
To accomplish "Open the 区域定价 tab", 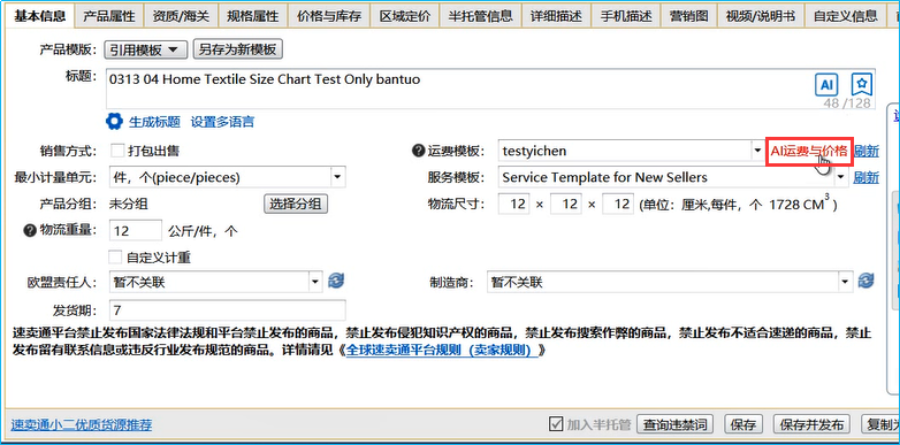I will pyautogui.click(x=405, y=16).
